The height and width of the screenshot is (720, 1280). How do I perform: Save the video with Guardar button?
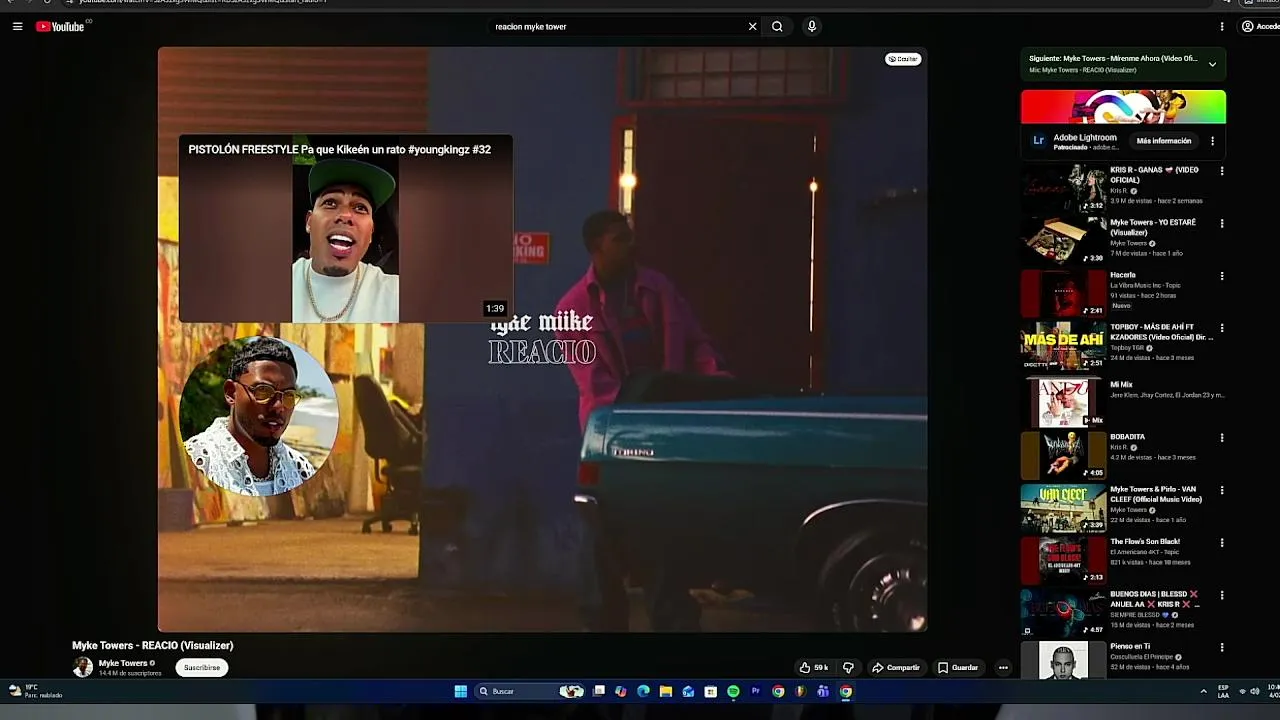click(957, 667)
